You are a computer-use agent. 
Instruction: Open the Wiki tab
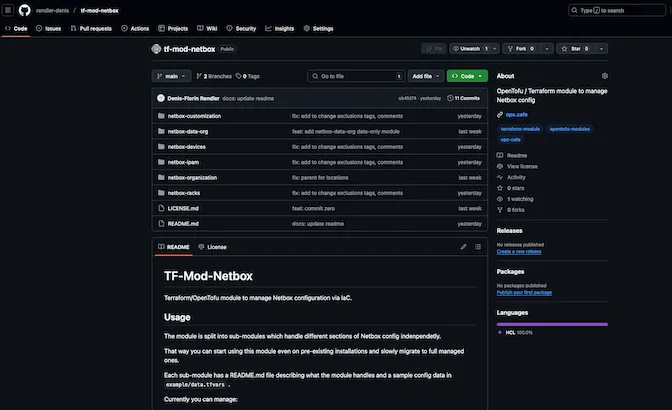pyautogui.click(x=207, y=29)
